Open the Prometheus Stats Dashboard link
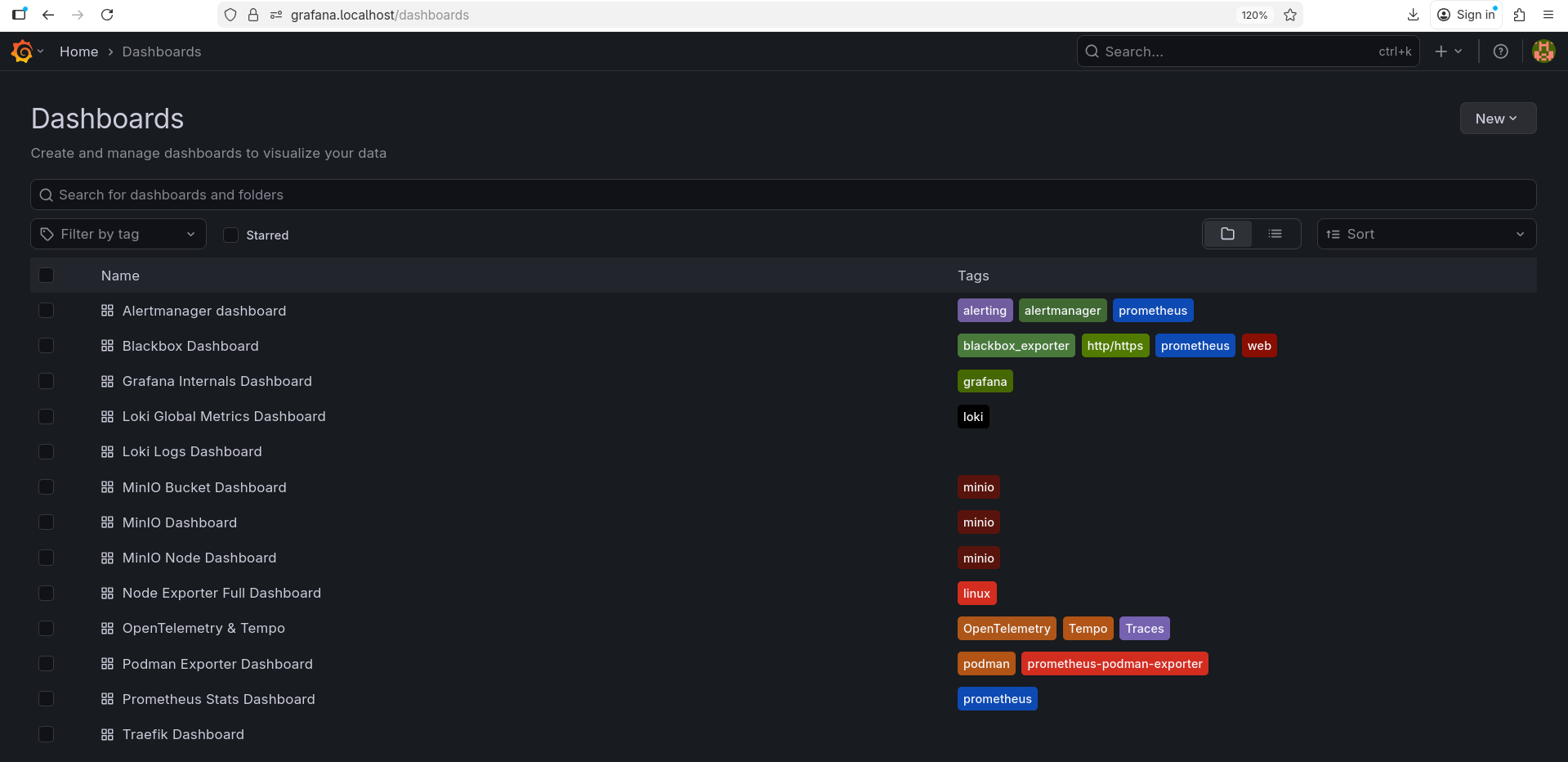 tap(219, 699)
